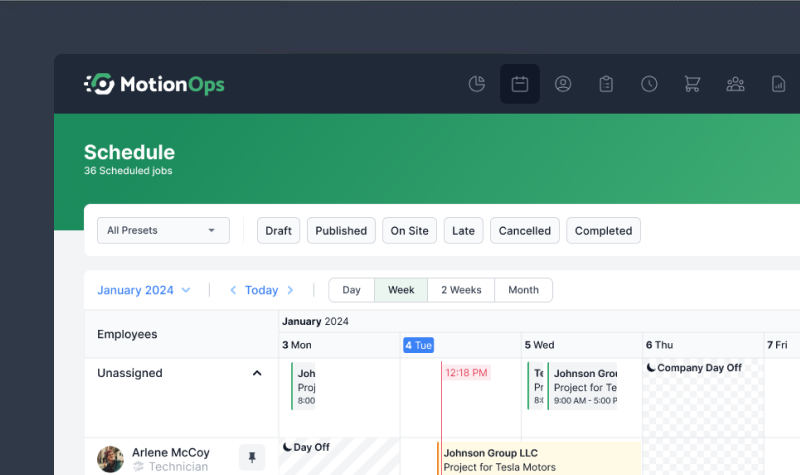Screen dimensions: 800x475
Task: Switch to Day view
Action: [x=352, y=290]
